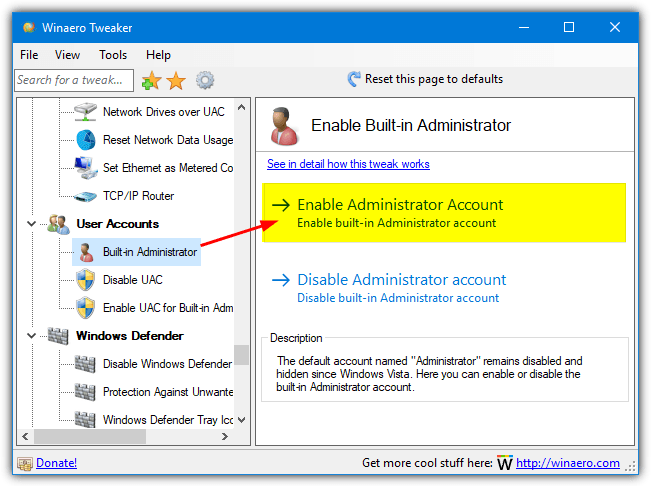651x486 pixels.
Task: Click the Disable Administrator account arrow icon
Action: [281, 280]
